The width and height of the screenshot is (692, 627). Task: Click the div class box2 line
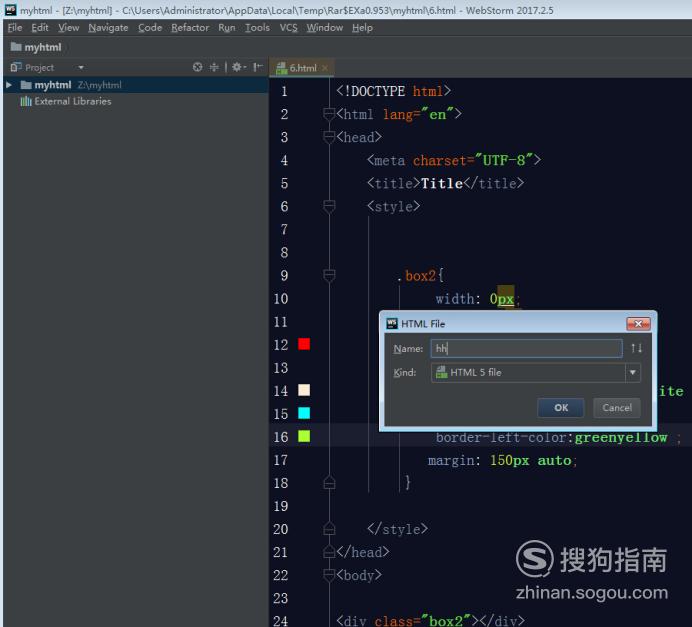[430, 621]
